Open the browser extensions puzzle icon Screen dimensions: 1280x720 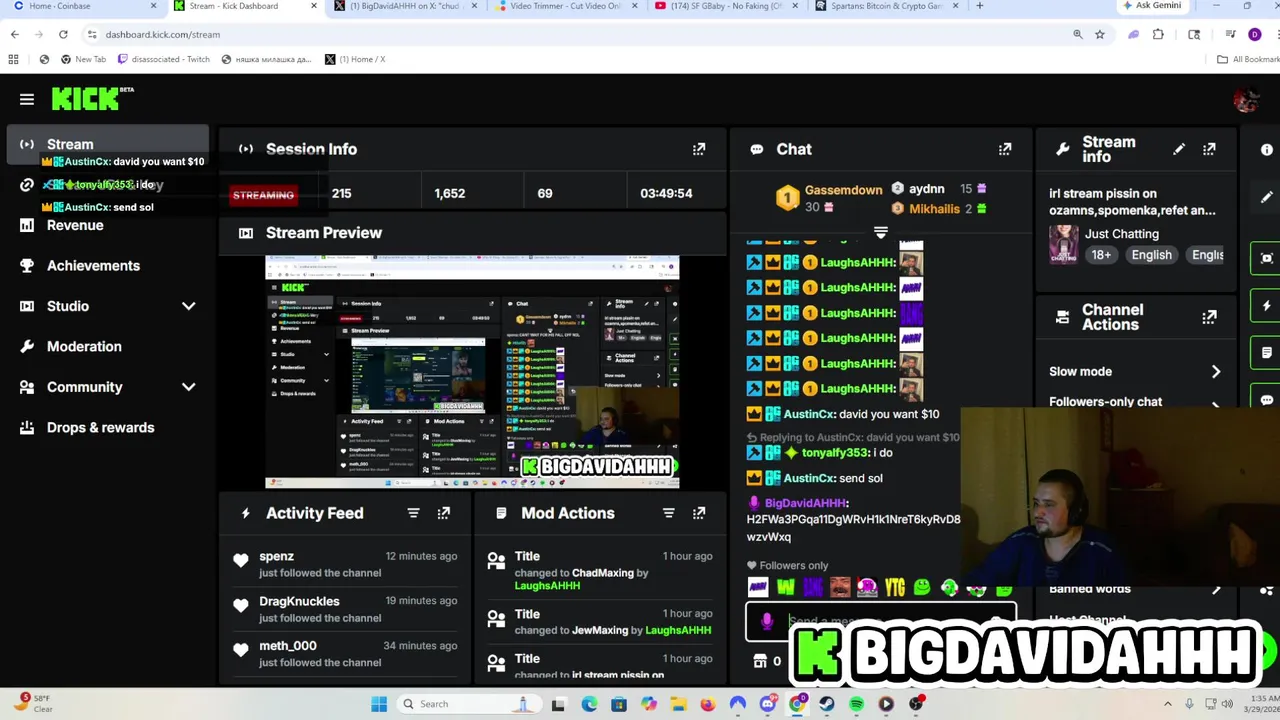click(x=1158, y=34)
